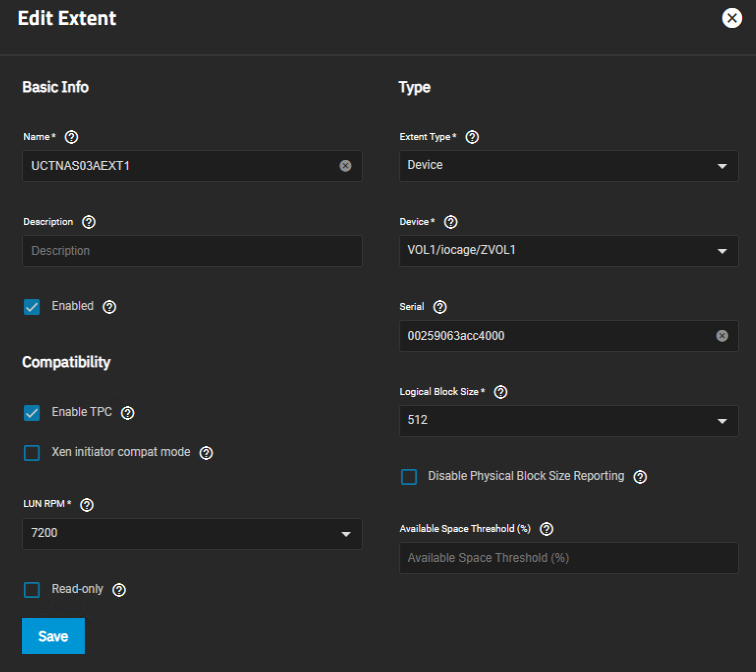Viewport: 756px width, 672px height.
Task: Check Xen initiator compat mode
Action: [x=32, y=453]
